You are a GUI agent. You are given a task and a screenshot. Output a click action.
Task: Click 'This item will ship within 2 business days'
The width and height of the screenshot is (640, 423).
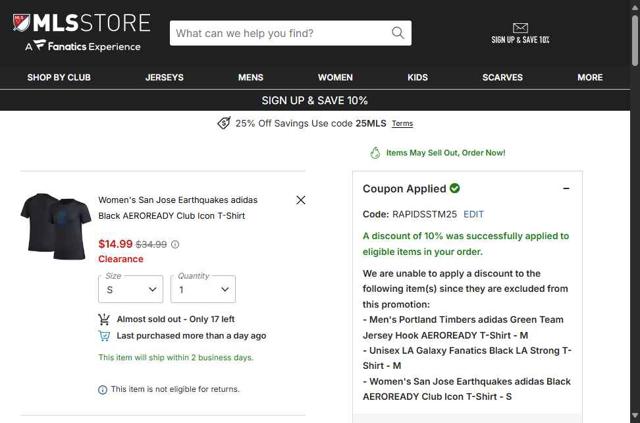tap(176, 358)
